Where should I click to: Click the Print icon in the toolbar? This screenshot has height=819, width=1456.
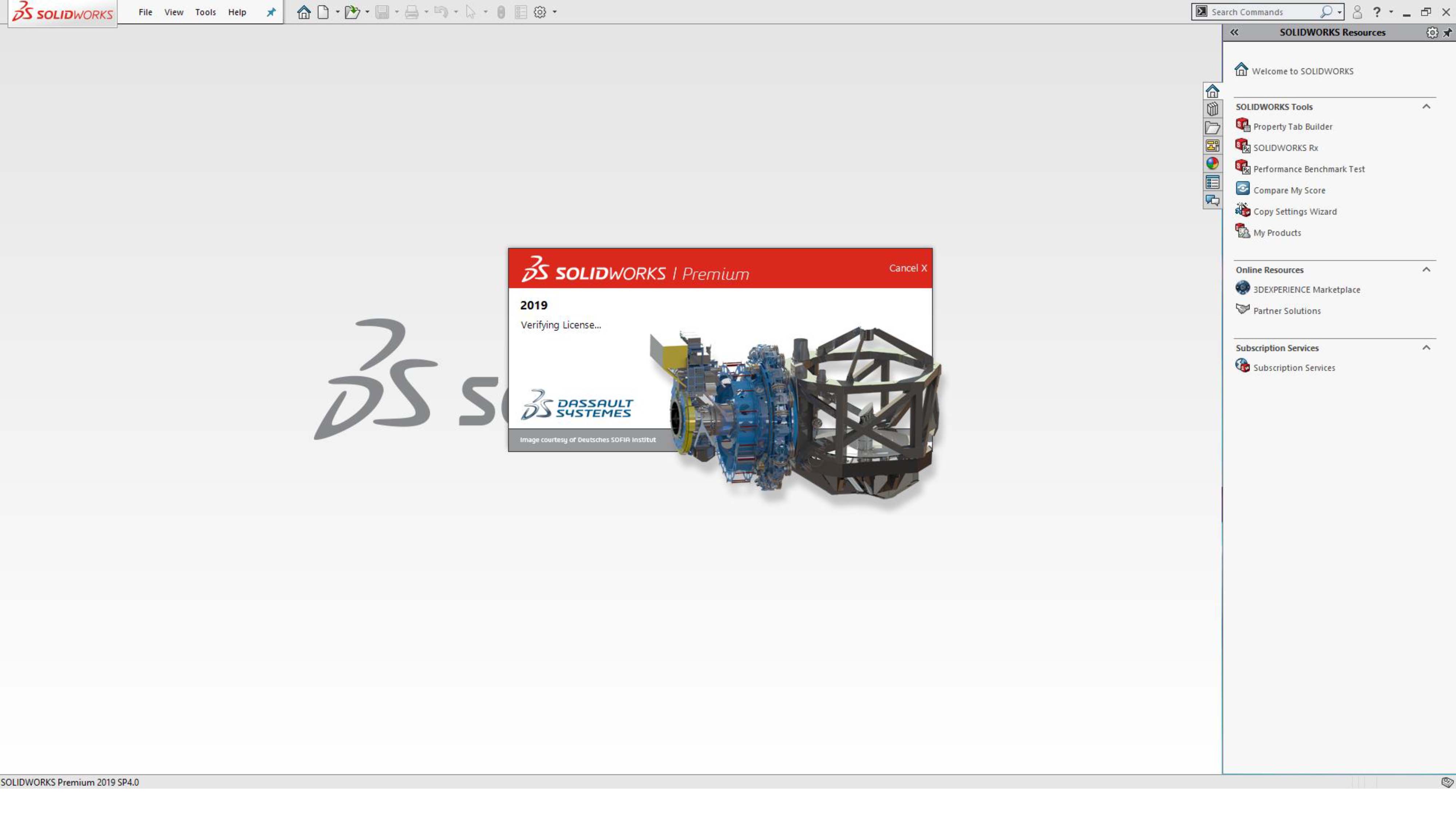click(411, 12)
